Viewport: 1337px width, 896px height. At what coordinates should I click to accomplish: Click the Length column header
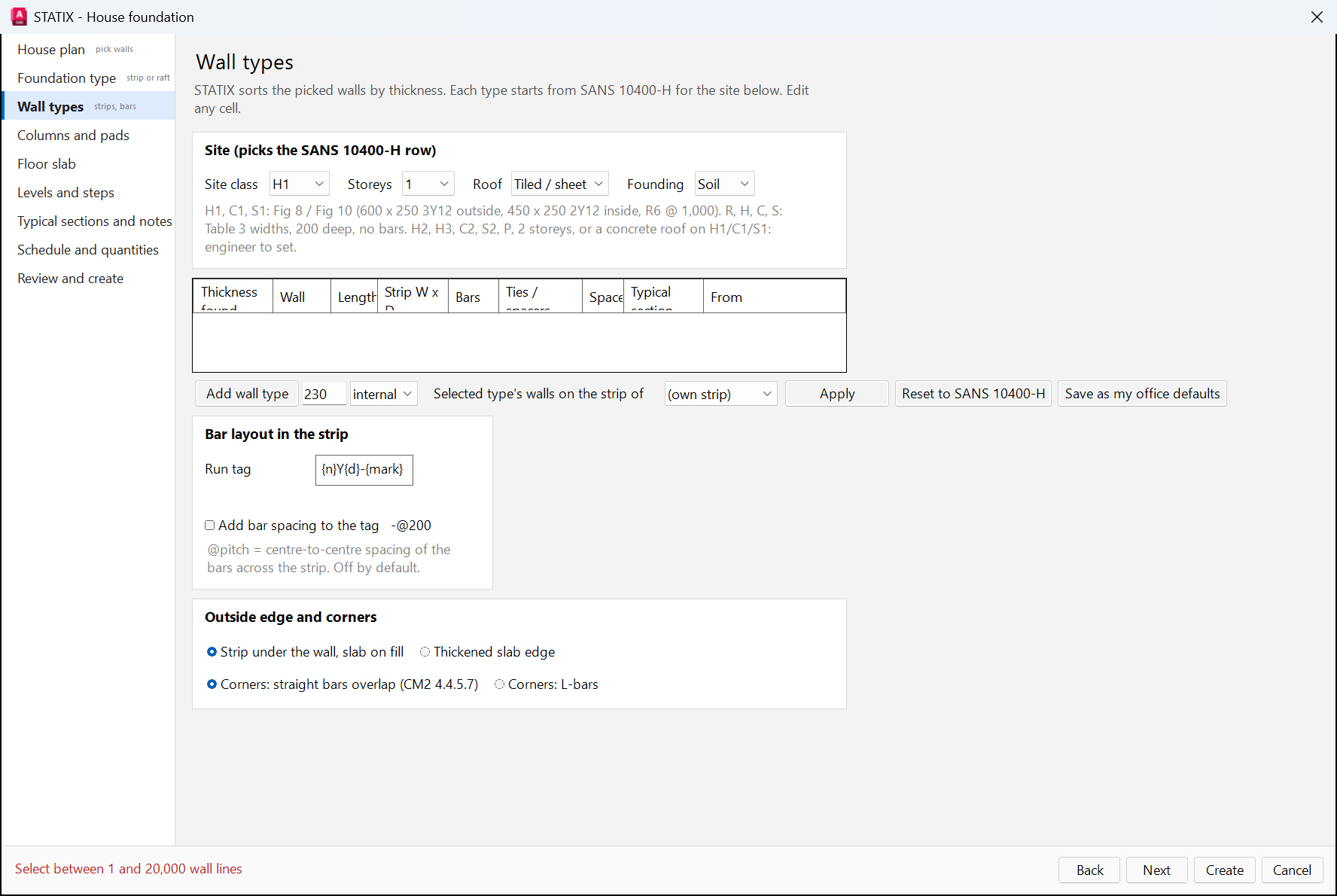[354, 296]
